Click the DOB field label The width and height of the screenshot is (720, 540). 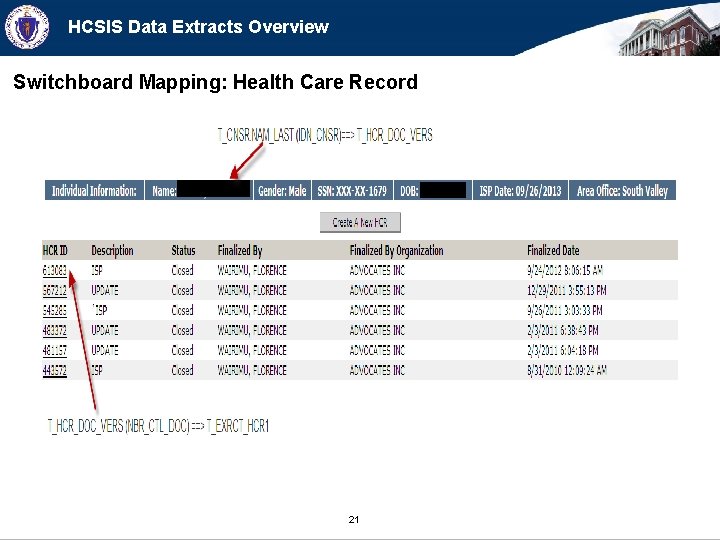(x=409, y=191)
